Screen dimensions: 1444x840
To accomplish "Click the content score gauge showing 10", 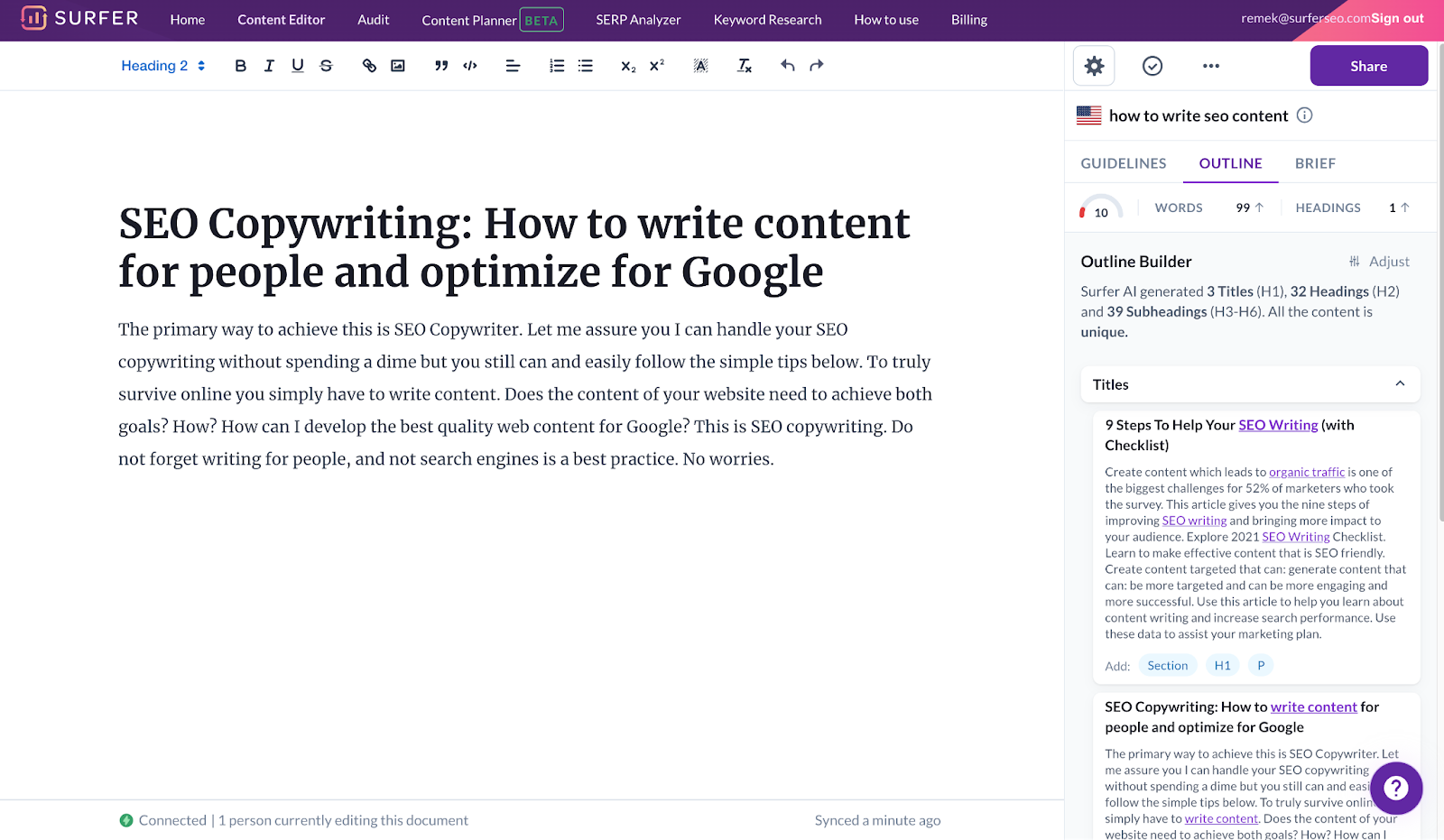I will (x=1101, y=208).
